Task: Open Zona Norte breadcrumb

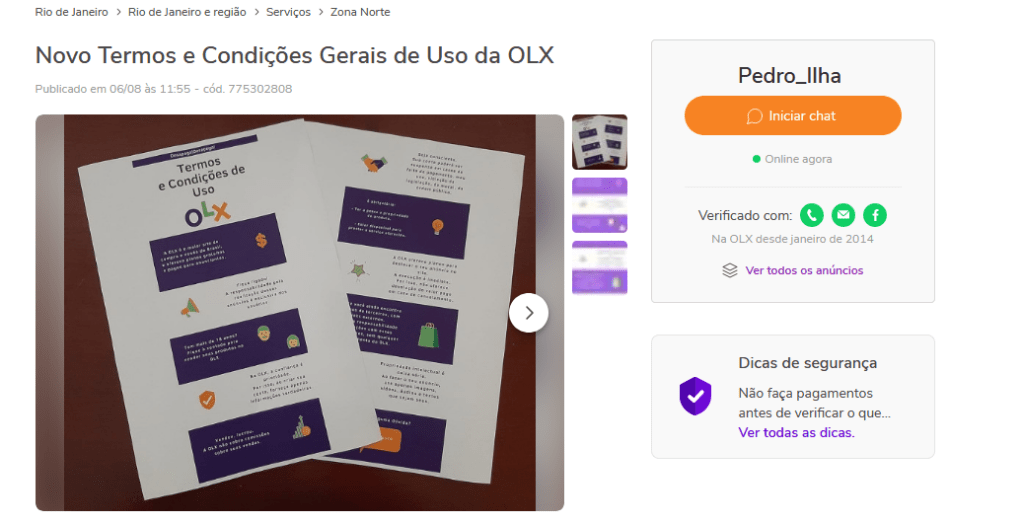Action: [360, 12]
